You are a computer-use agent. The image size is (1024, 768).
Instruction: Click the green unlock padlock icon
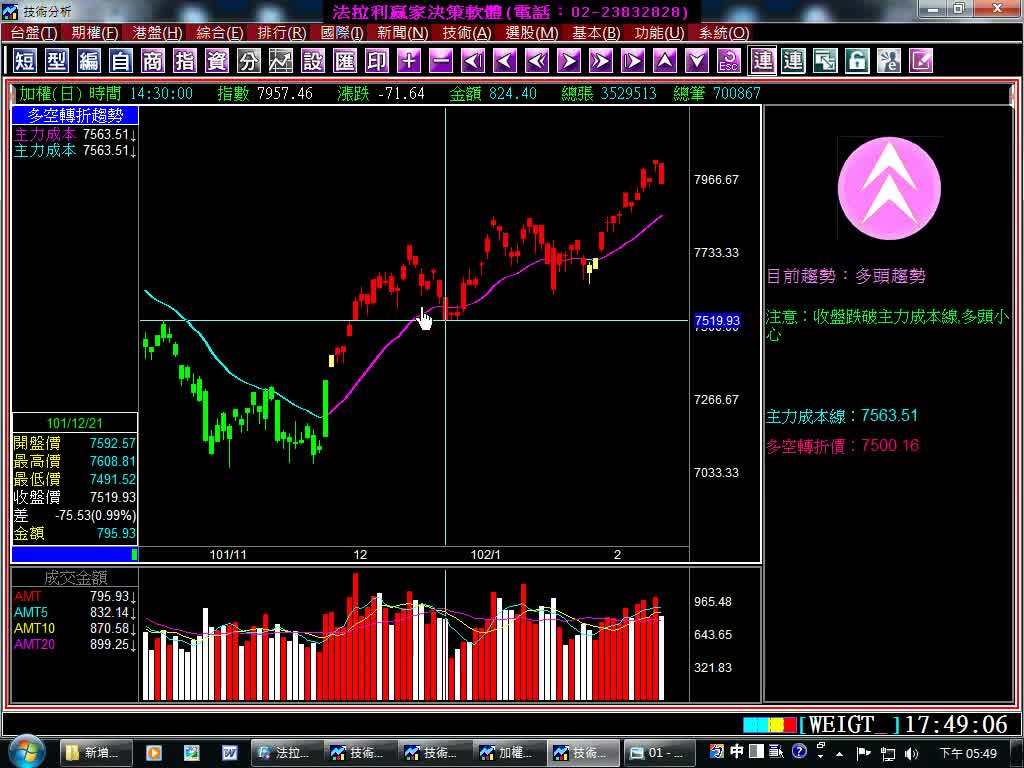(857, 61)
